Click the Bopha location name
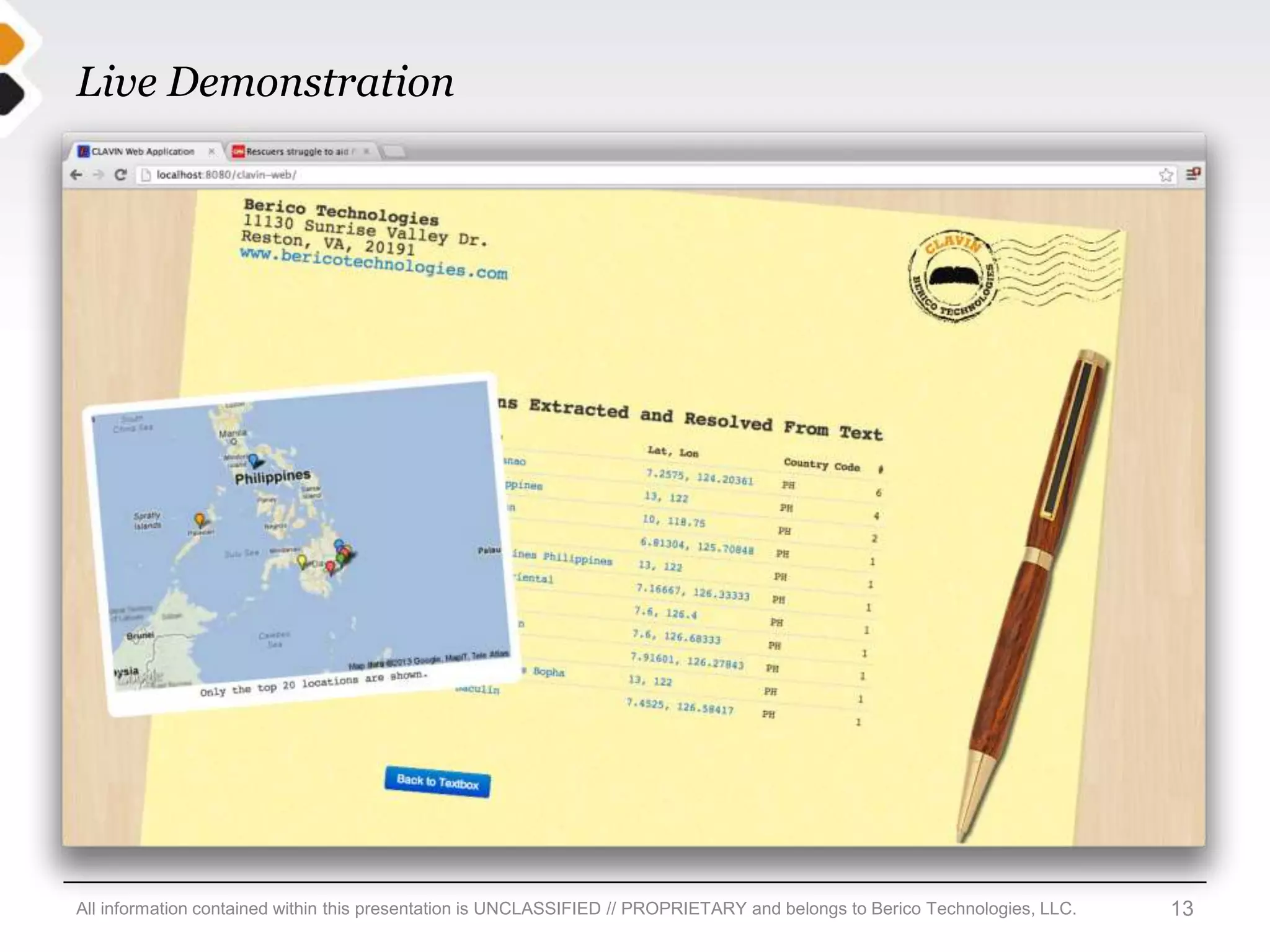Screen dimensions: 1270x952 [x=548, y=672]
